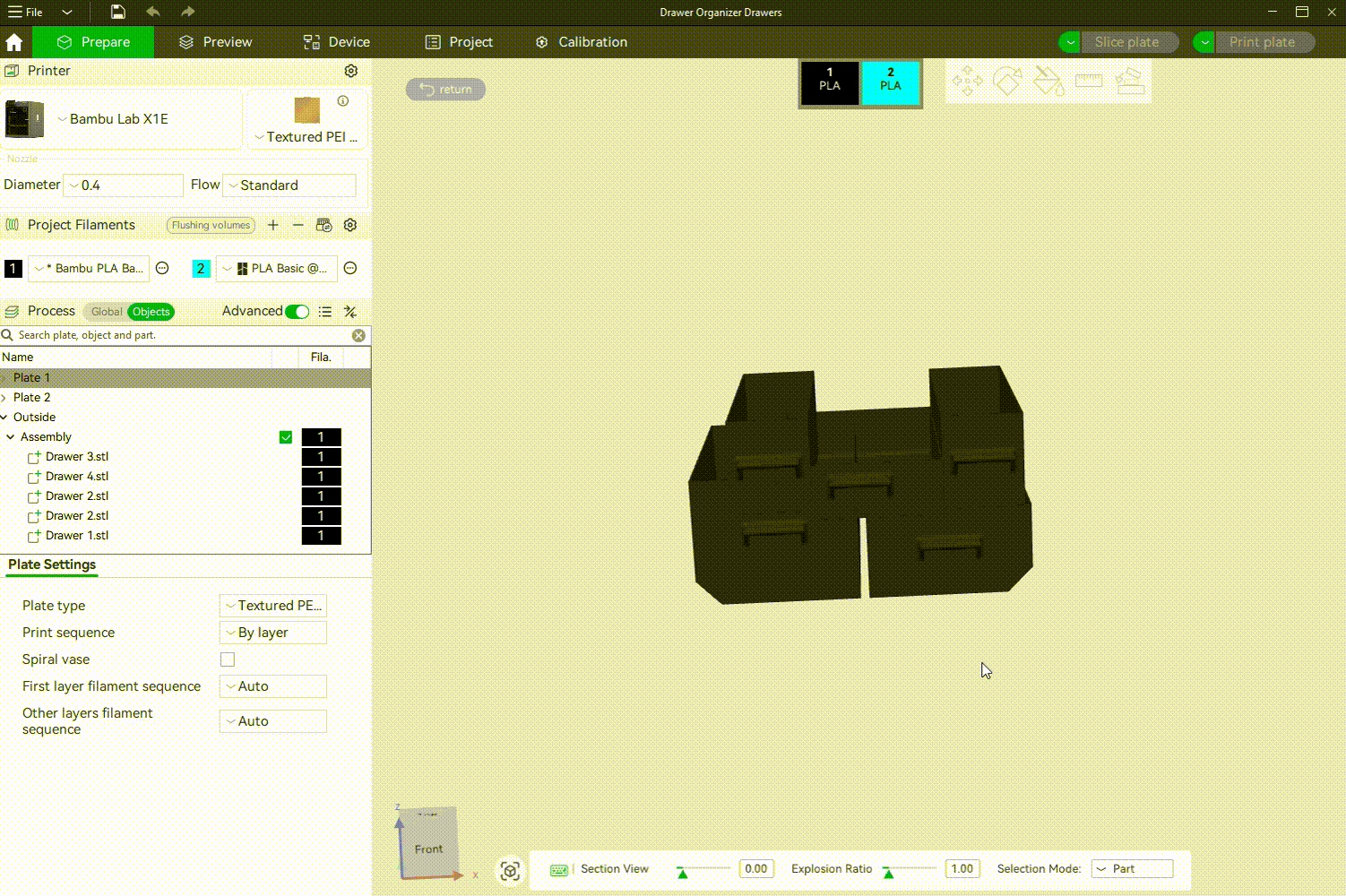Screen dimensions: 1346x896
Task: Redo the last action
Action: point(187,12)
